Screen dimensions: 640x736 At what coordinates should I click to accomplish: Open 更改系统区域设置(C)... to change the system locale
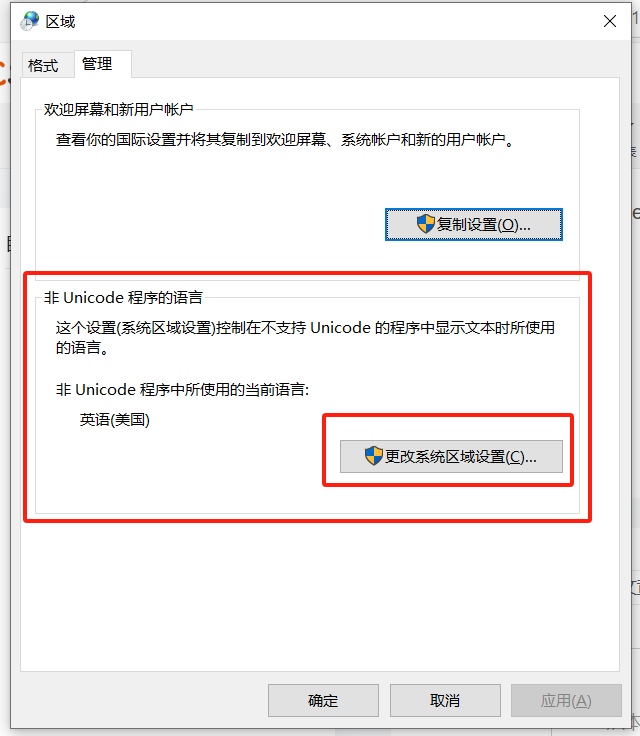tap(451, 456)
